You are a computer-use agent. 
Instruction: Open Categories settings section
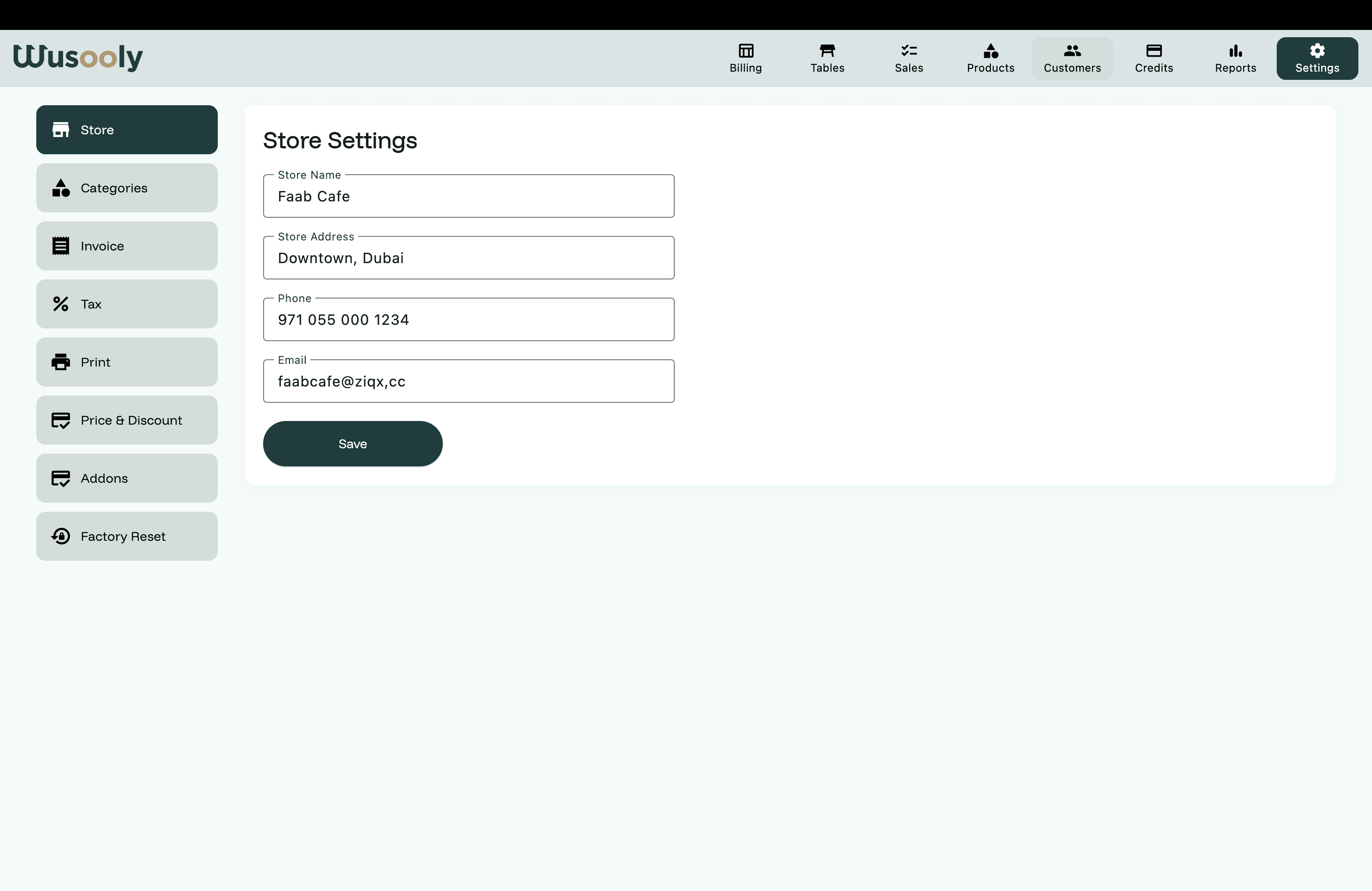coord(127,188)
